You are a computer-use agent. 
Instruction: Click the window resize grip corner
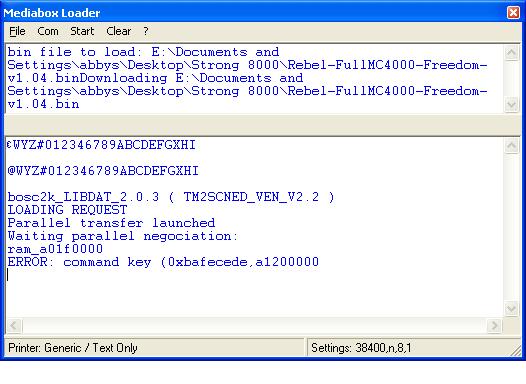515,350
